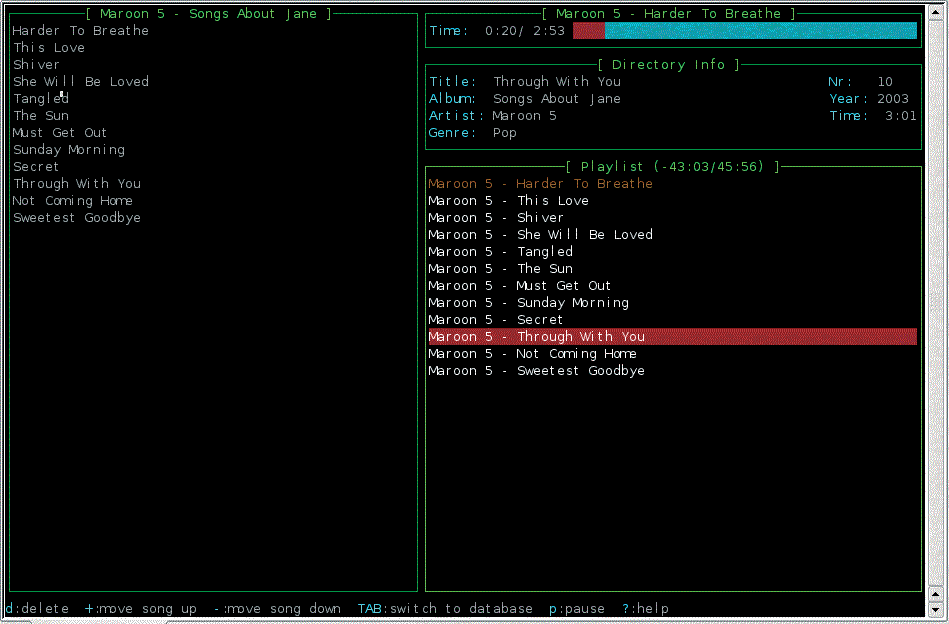Image resolution: width=949 pixels, height=624 pixels.
Task: Click the Playlist (-43:03/45:56) panel header
Action: tap(672, 166)
